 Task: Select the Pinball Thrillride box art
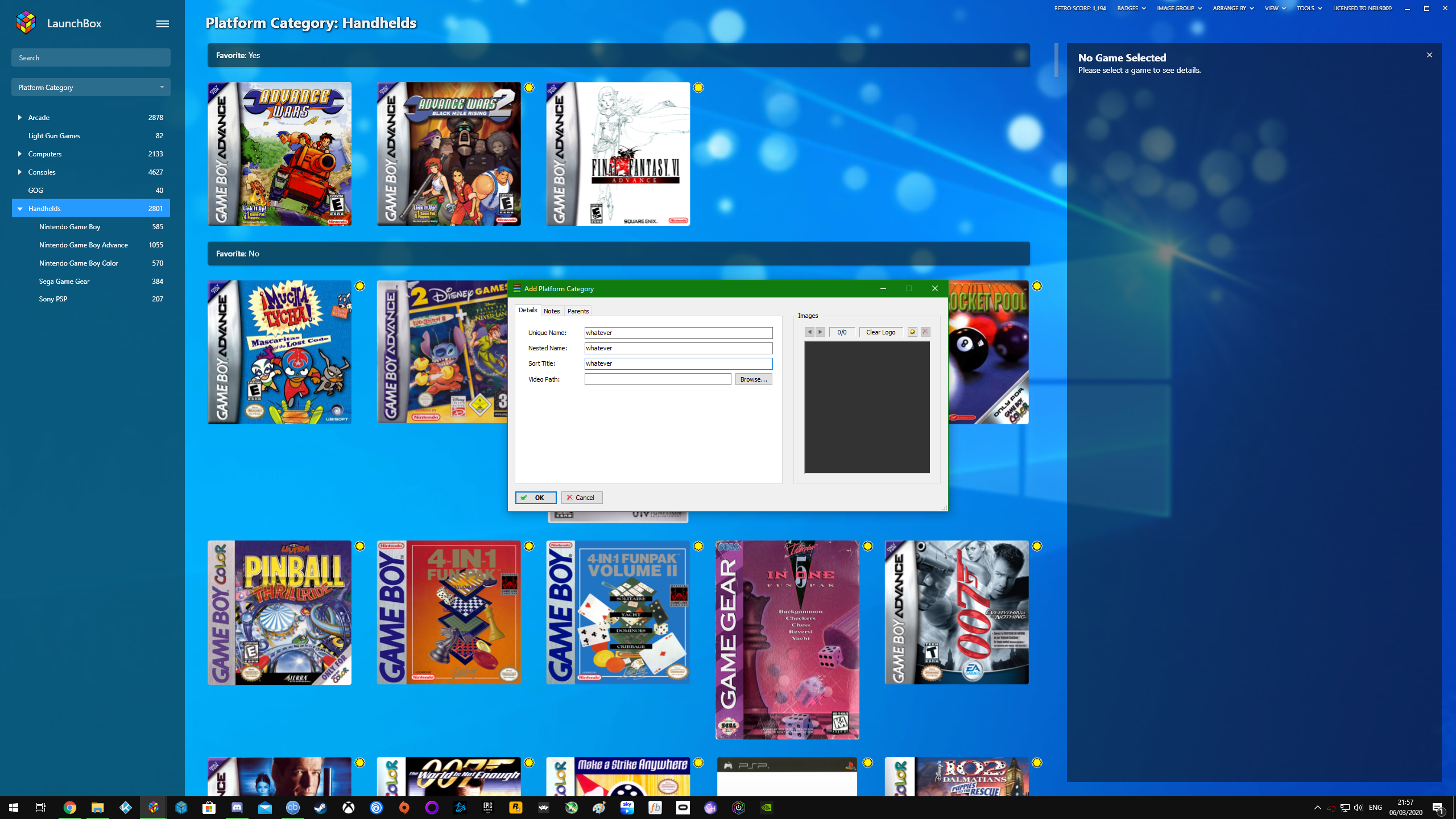tap(279, 613)
